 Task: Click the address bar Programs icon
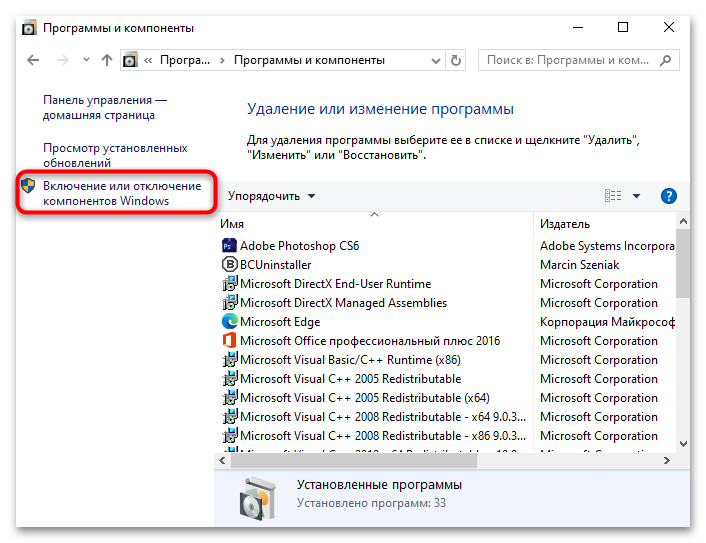(x=130, y=60)
